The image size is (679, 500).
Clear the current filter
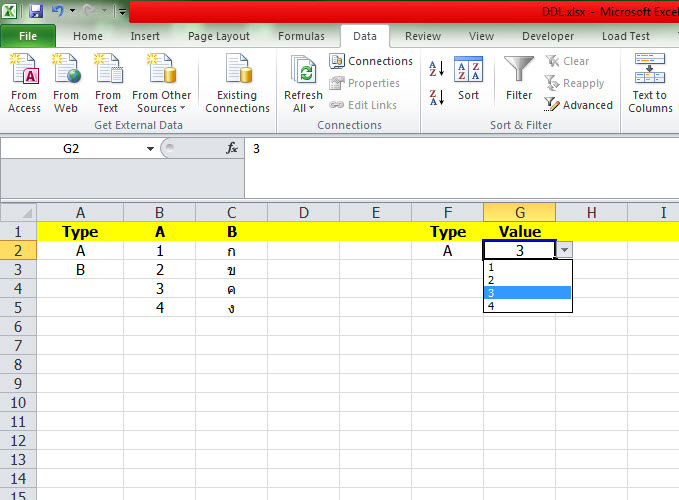coord(567,61)
